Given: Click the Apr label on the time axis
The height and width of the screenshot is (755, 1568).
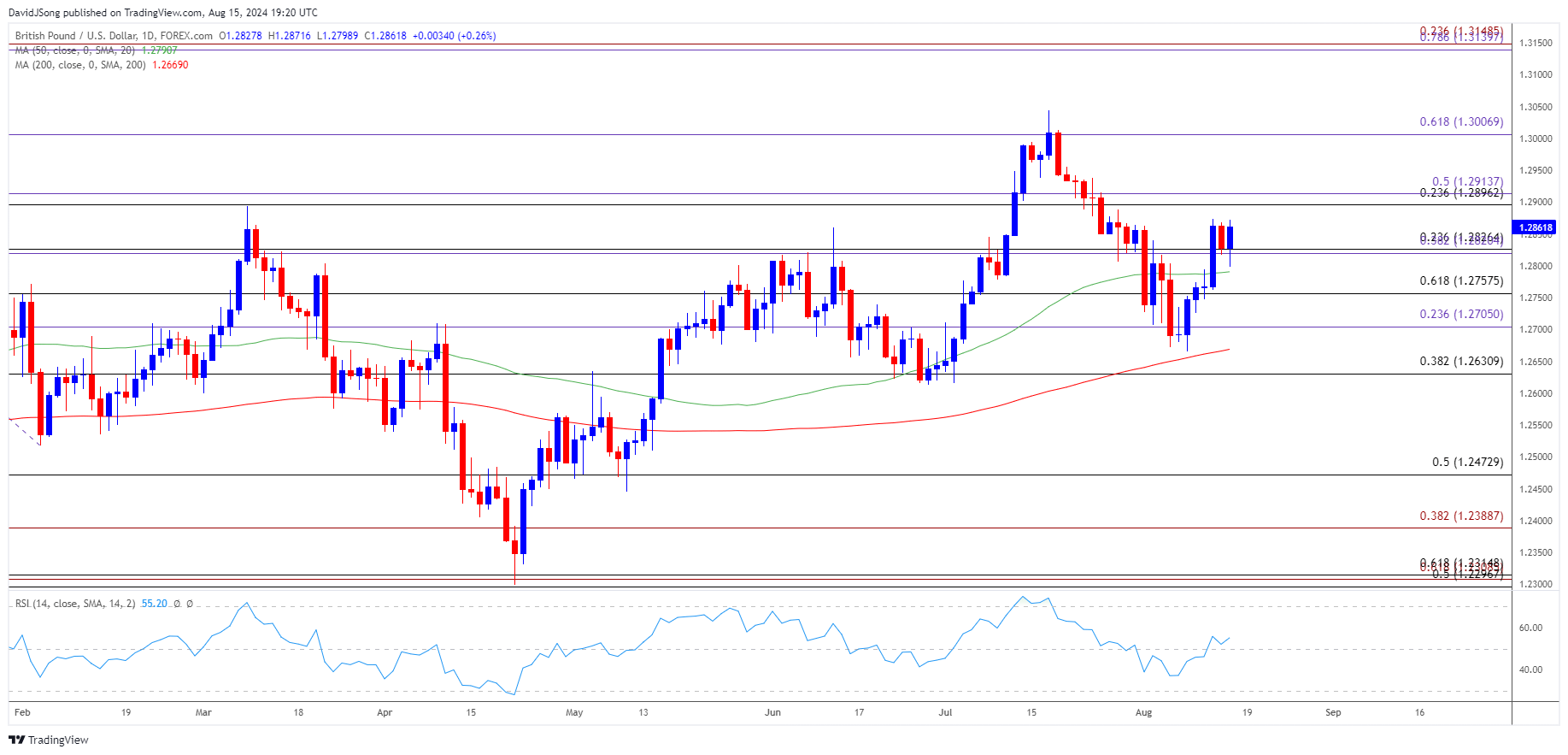Looking at the screenshot, I should pos(385,712).
